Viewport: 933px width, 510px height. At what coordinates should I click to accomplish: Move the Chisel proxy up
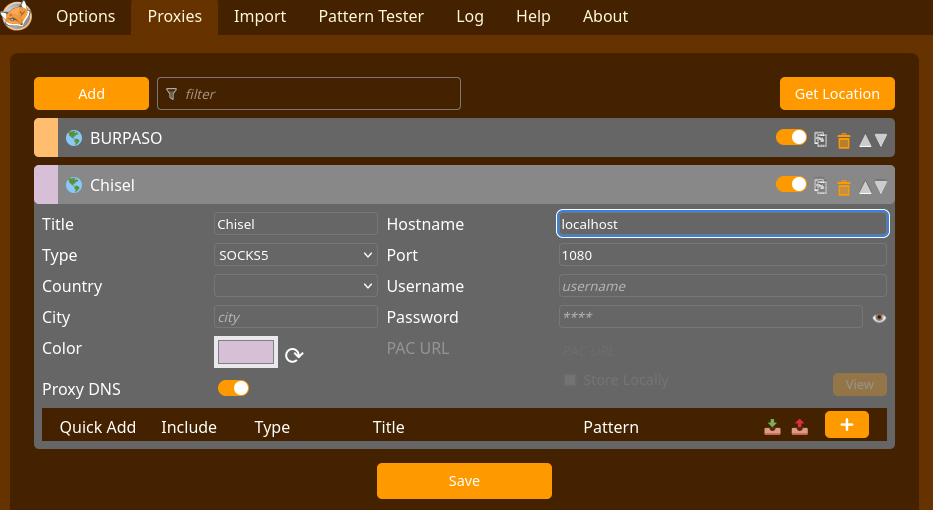click(x=865, y=187)
